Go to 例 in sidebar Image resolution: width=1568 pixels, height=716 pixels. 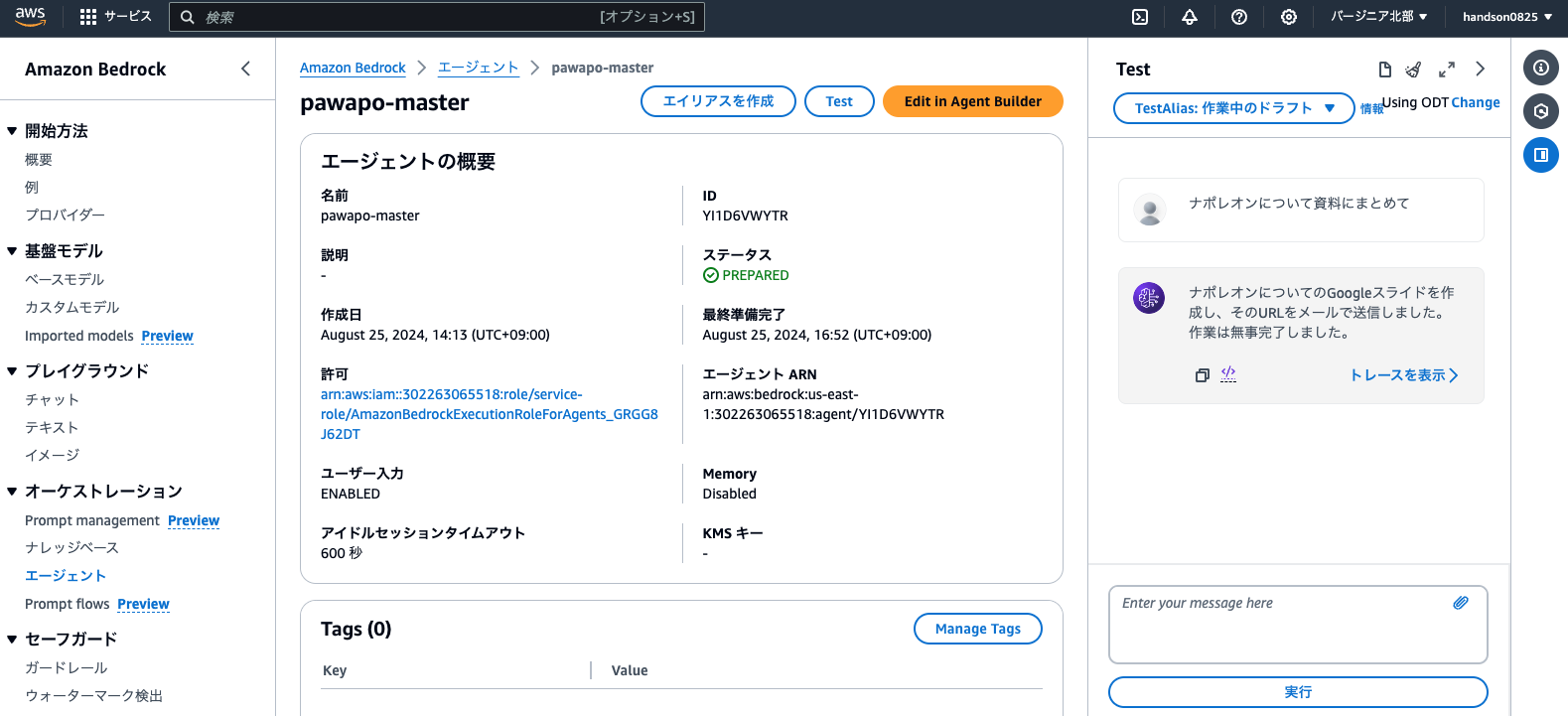[32, 188]
